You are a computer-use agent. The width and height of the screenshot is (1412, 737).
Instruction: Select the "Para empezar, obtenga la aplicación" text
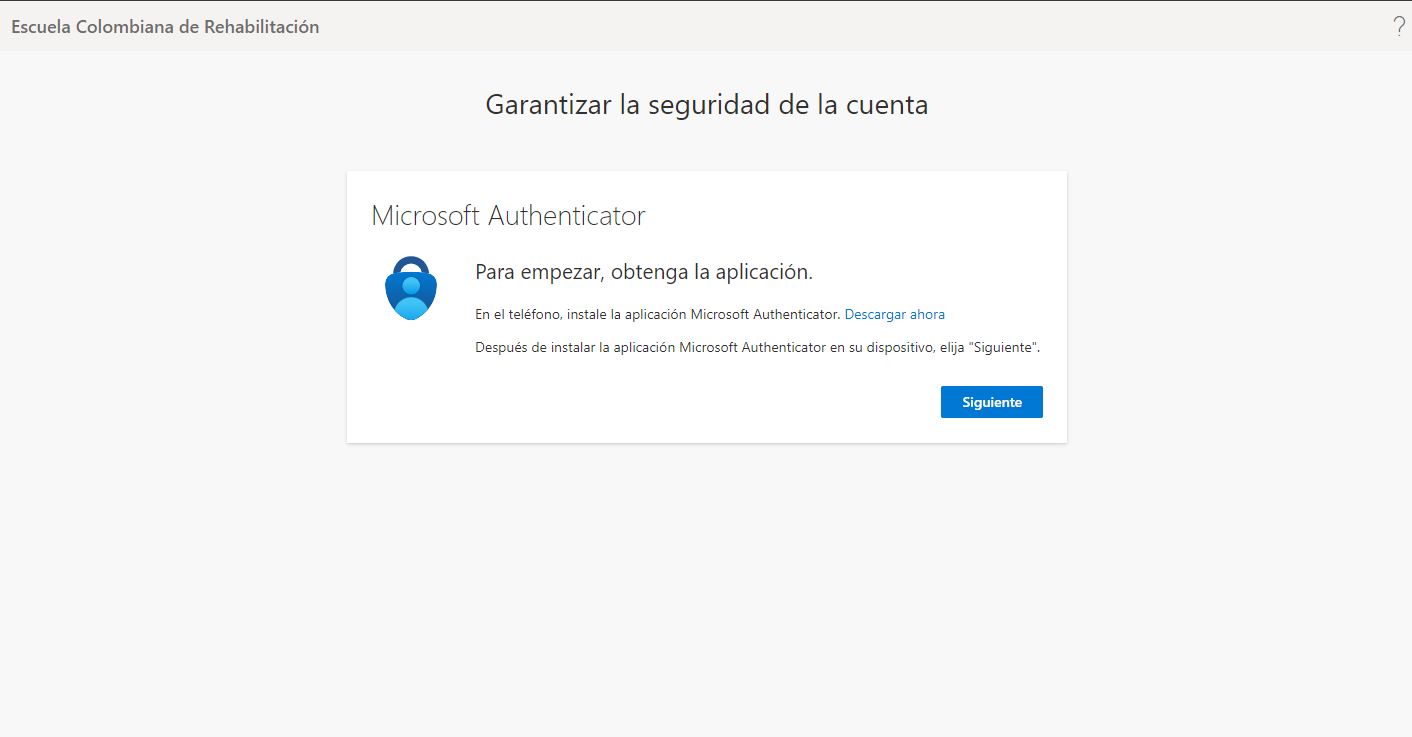[643, 271]
